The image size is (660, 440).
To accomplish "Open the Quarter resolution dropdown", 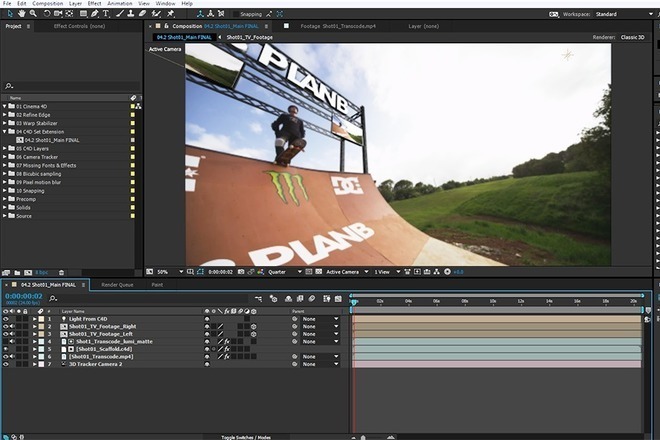I will point(285,272).
